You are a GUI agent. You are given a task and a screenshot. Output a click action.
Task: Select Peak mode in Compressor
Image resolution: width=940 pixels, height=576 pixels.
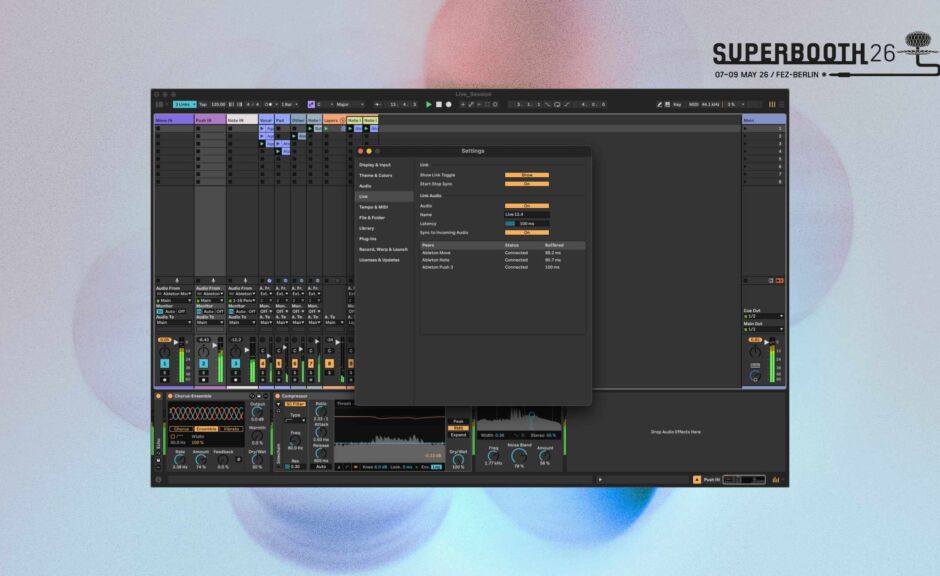point(459,421)
